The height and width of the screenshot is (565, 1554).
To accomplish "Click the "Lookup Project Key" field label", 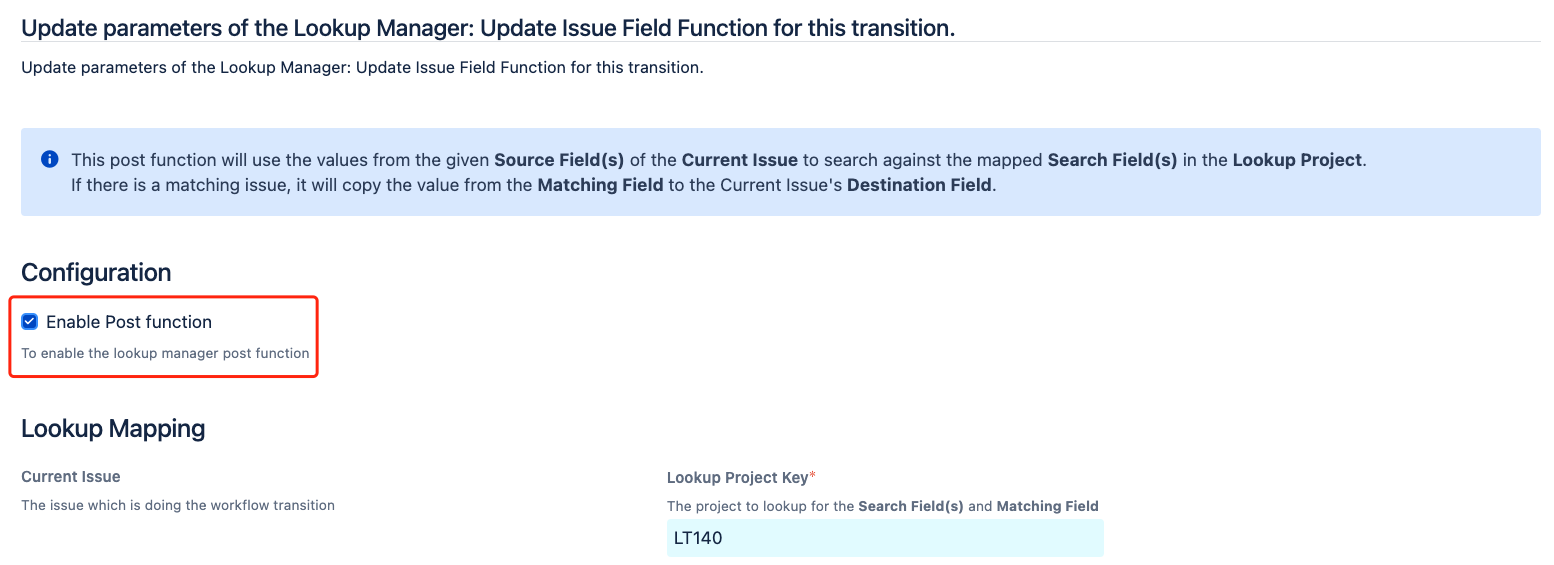I will [737, 477].
